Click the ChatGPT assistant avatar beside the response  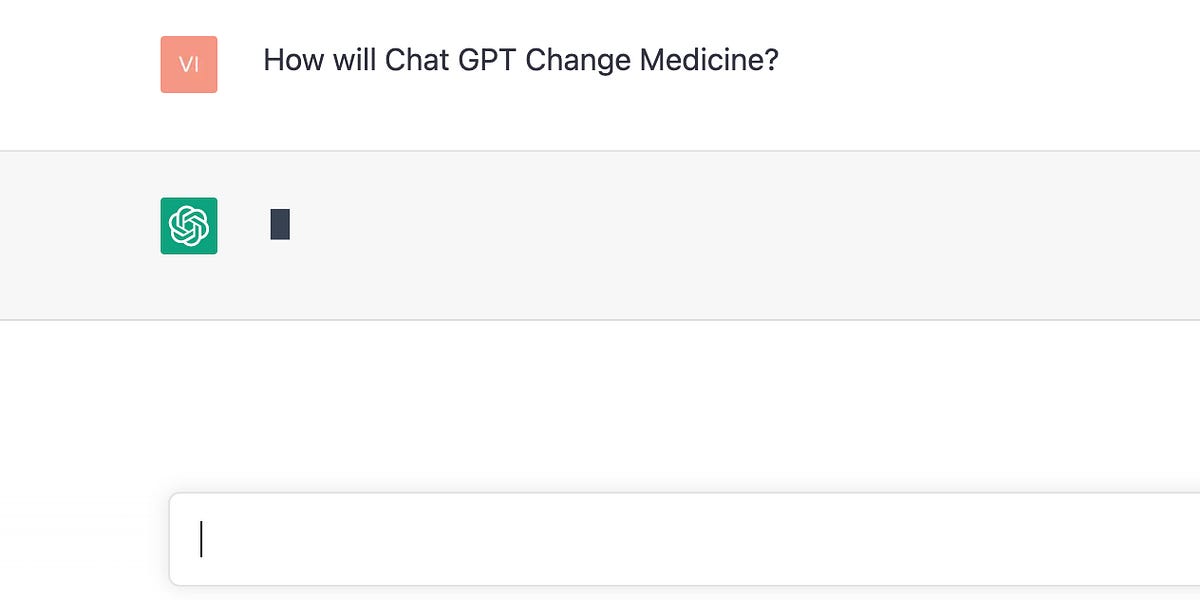click(188, 225)
